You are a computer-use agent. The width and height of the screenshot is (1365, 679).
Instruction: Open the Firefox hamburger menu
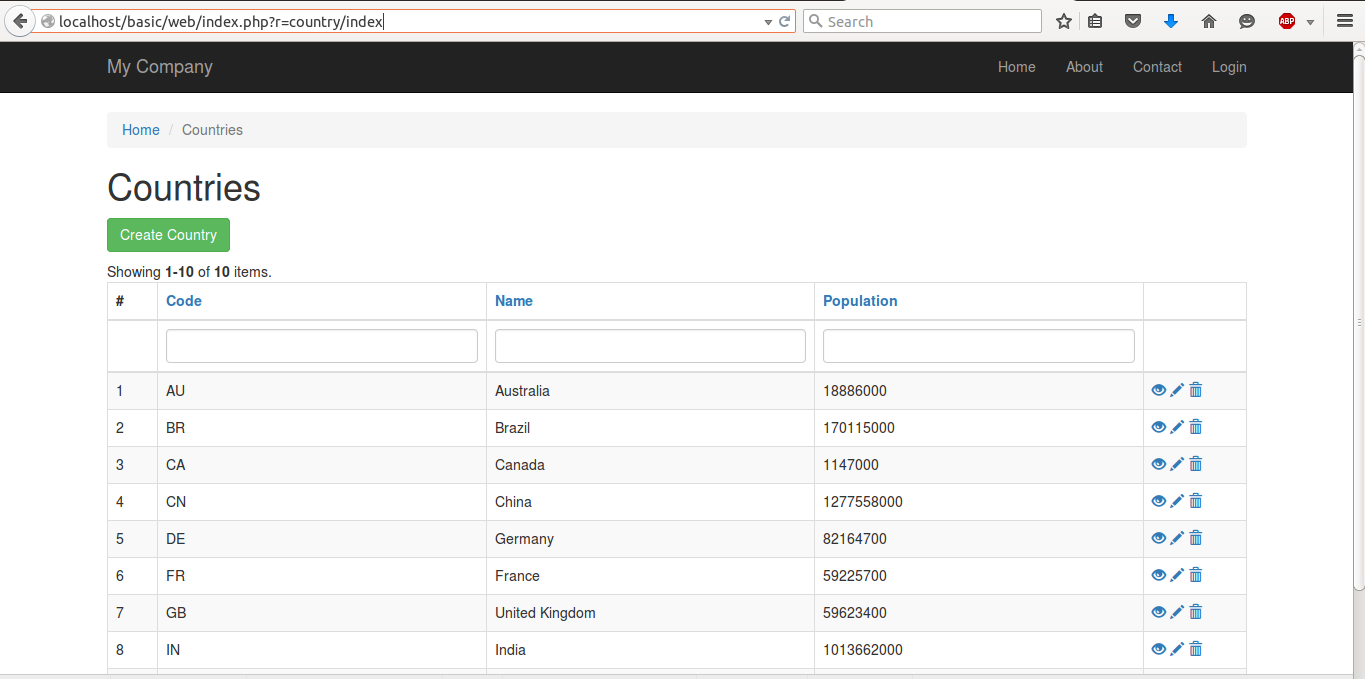pyautogui.click(x=1345, y=21)
